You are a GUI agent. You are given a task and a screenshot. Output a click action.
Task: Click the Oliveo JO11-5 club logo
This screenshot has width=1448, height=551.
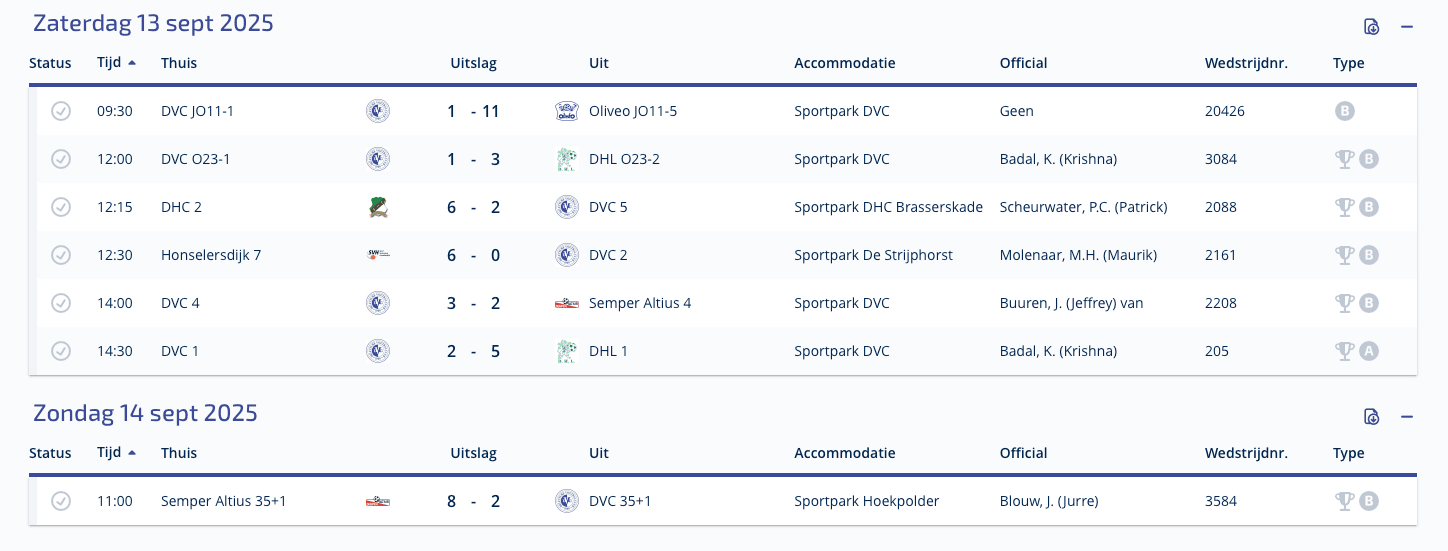tap(566, 111)
